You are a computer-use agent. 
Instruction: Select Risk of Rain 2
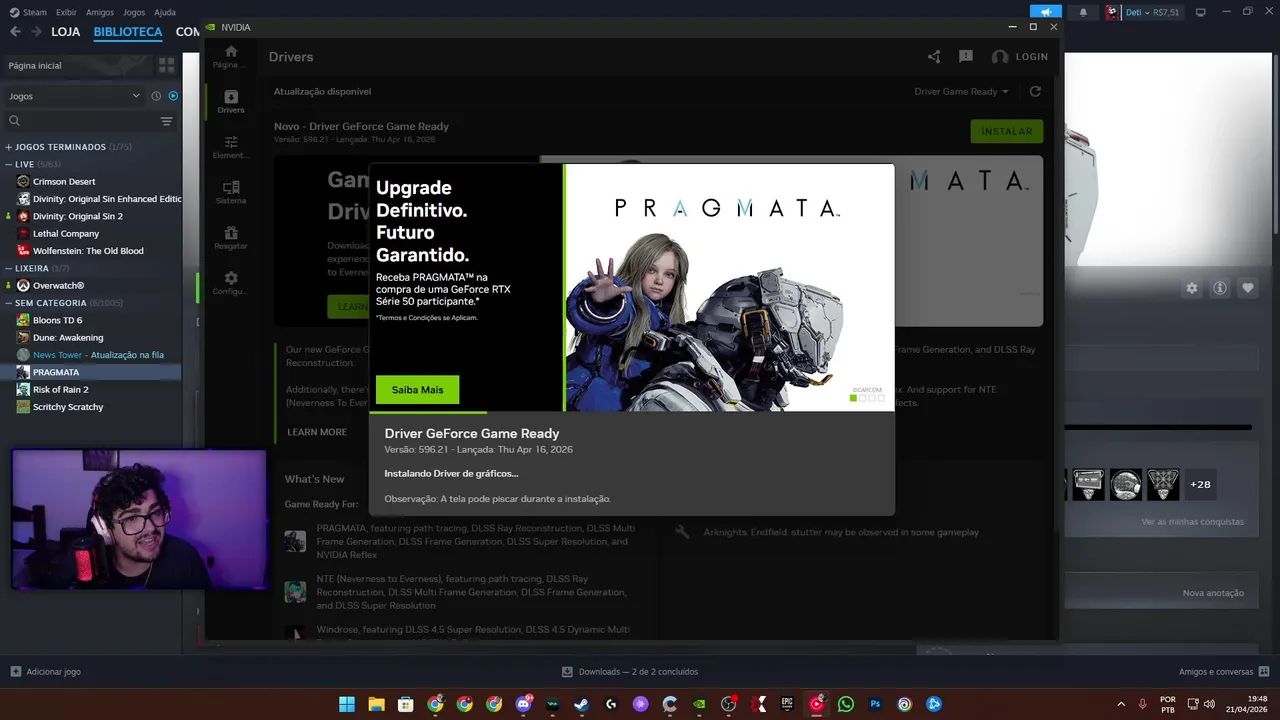(x=60, y=390)
